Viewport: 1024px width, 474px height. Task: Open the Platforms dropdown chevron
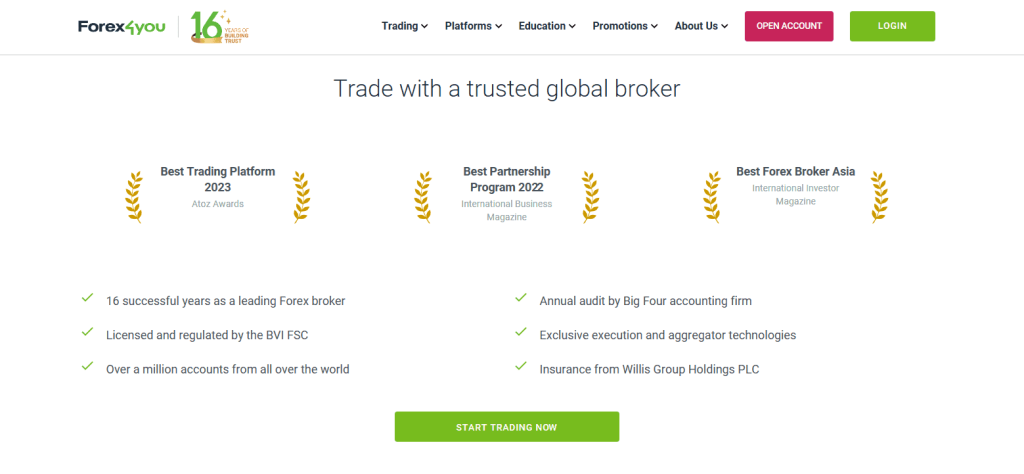point(498,27)
